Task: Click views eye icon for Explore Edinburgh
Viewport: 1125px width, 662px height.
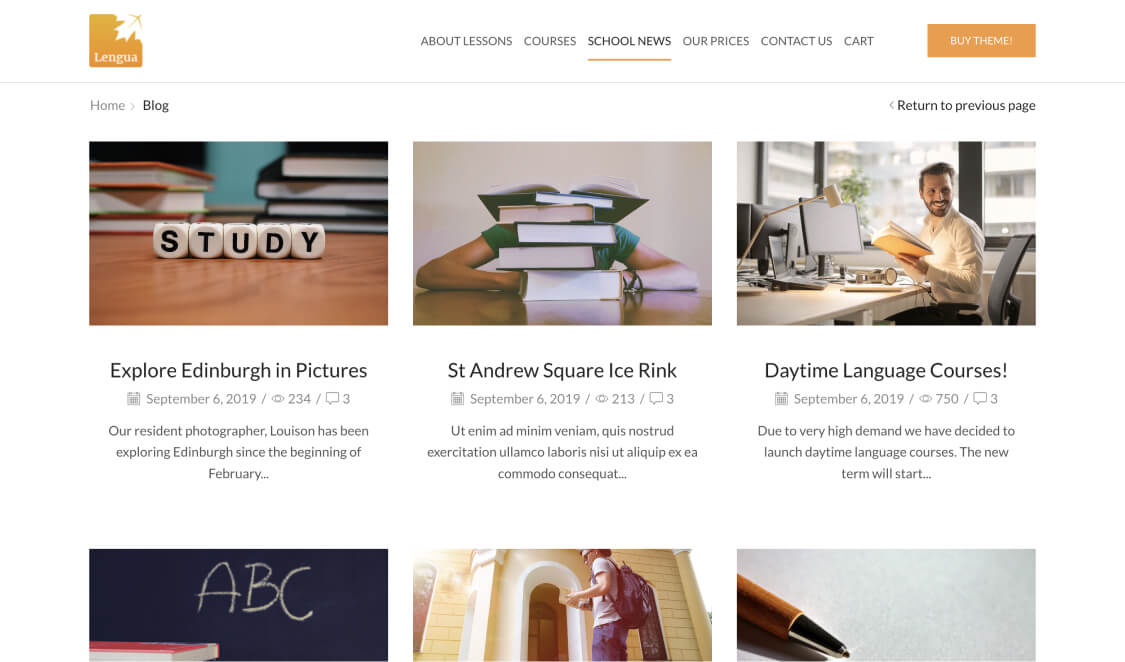Action: [278, 399]
